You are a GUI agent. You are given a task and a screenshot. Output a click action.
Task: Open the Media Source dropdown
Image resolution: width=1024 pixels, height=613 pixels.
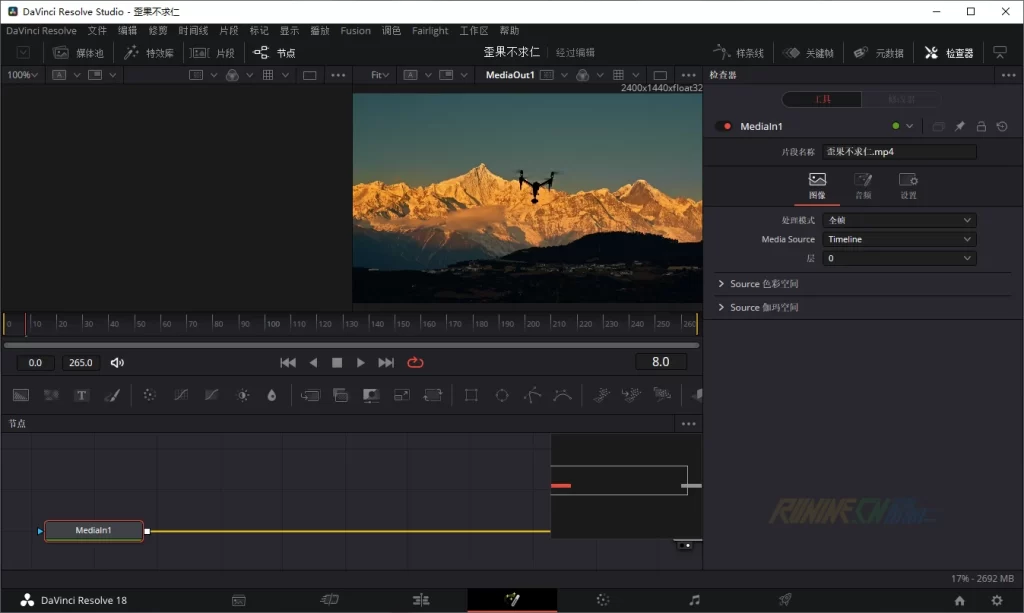click(899, 240)
